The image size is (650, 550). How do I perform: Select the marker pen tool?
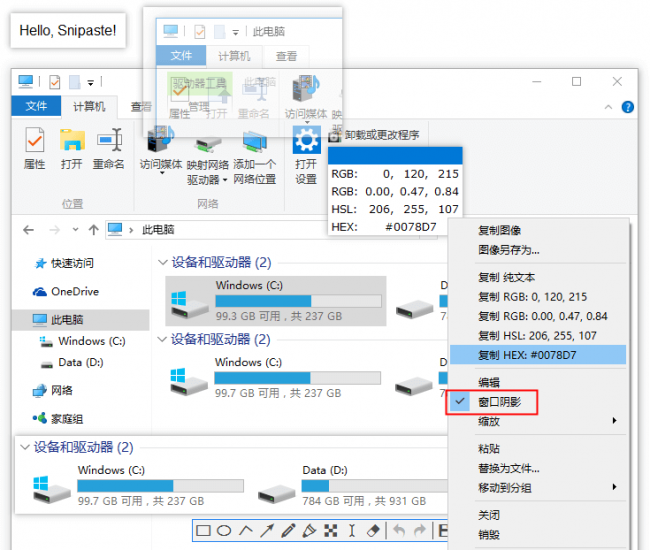tap(309, 531)
